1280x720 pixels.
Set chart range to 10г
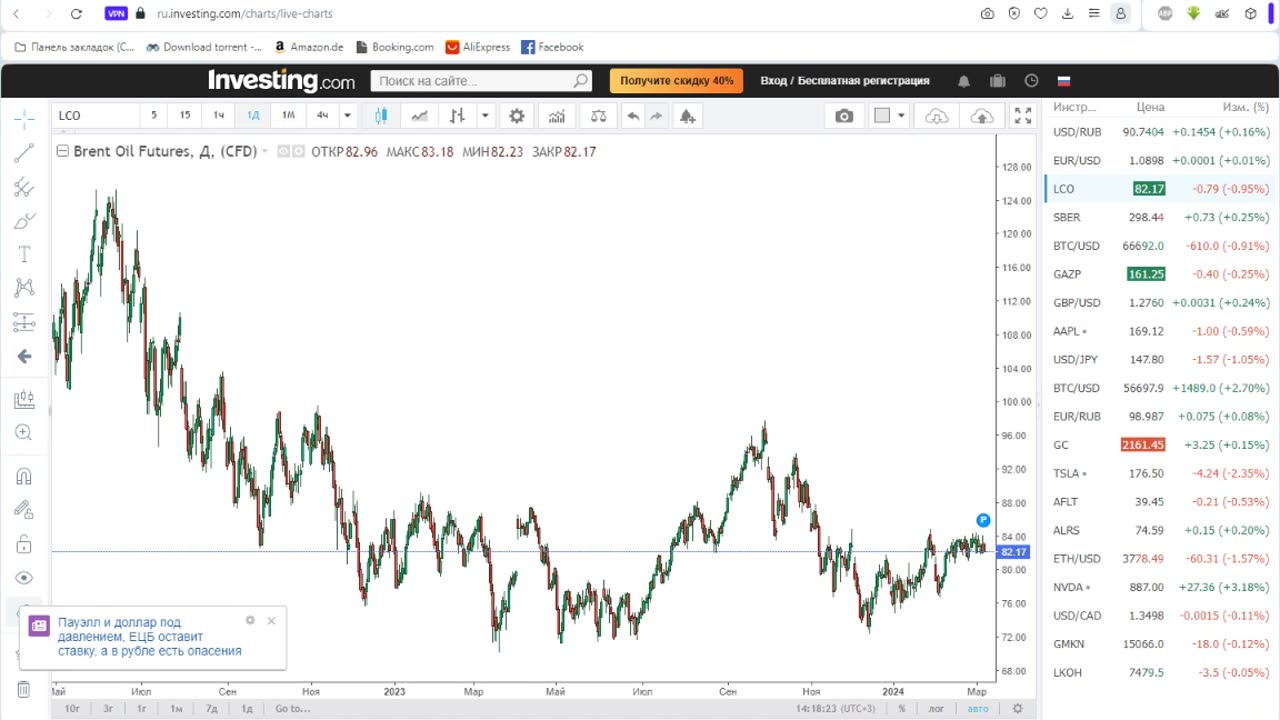pos(72,709)
